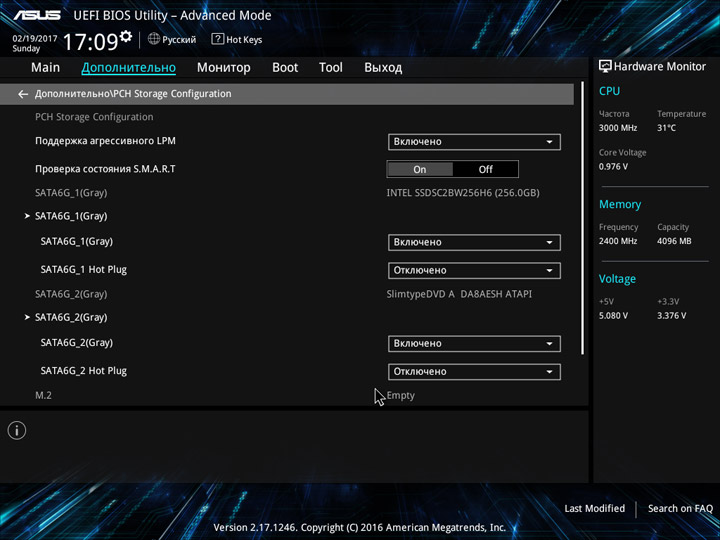
Task: Click the Hot Keys button
Action: pyautogui.click(x=237, y=39)
